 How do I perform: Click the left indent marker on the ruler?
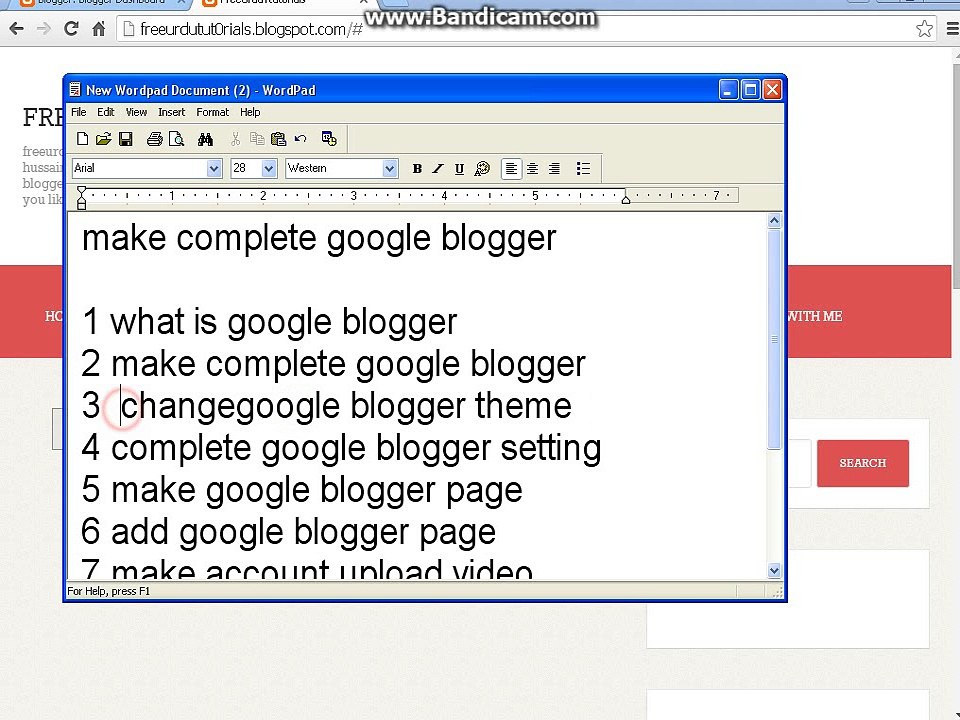point(81,198)
